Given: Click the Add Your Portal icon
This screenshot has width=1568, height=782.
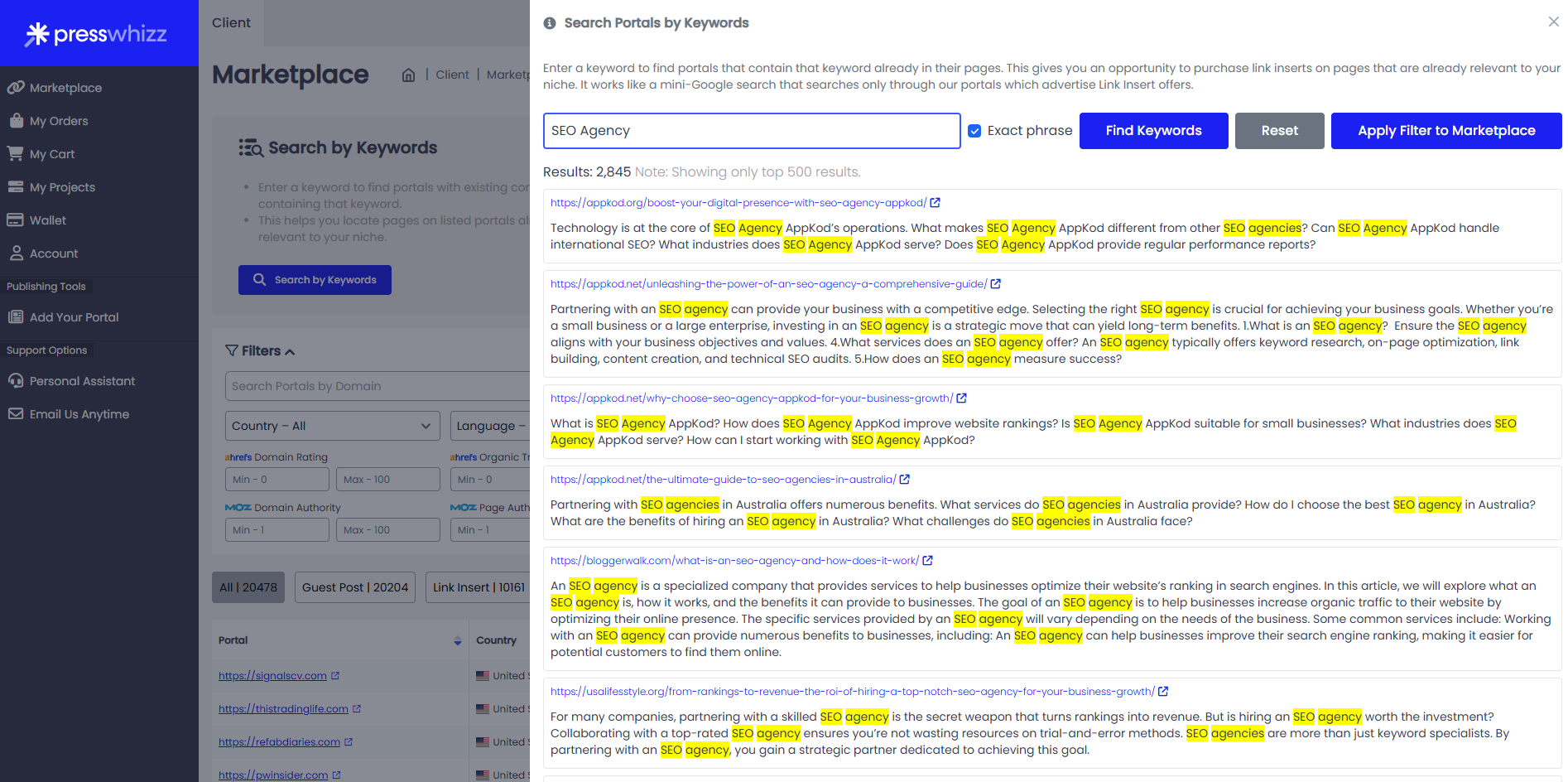Looking at the screenshot, I should [16, 316].
